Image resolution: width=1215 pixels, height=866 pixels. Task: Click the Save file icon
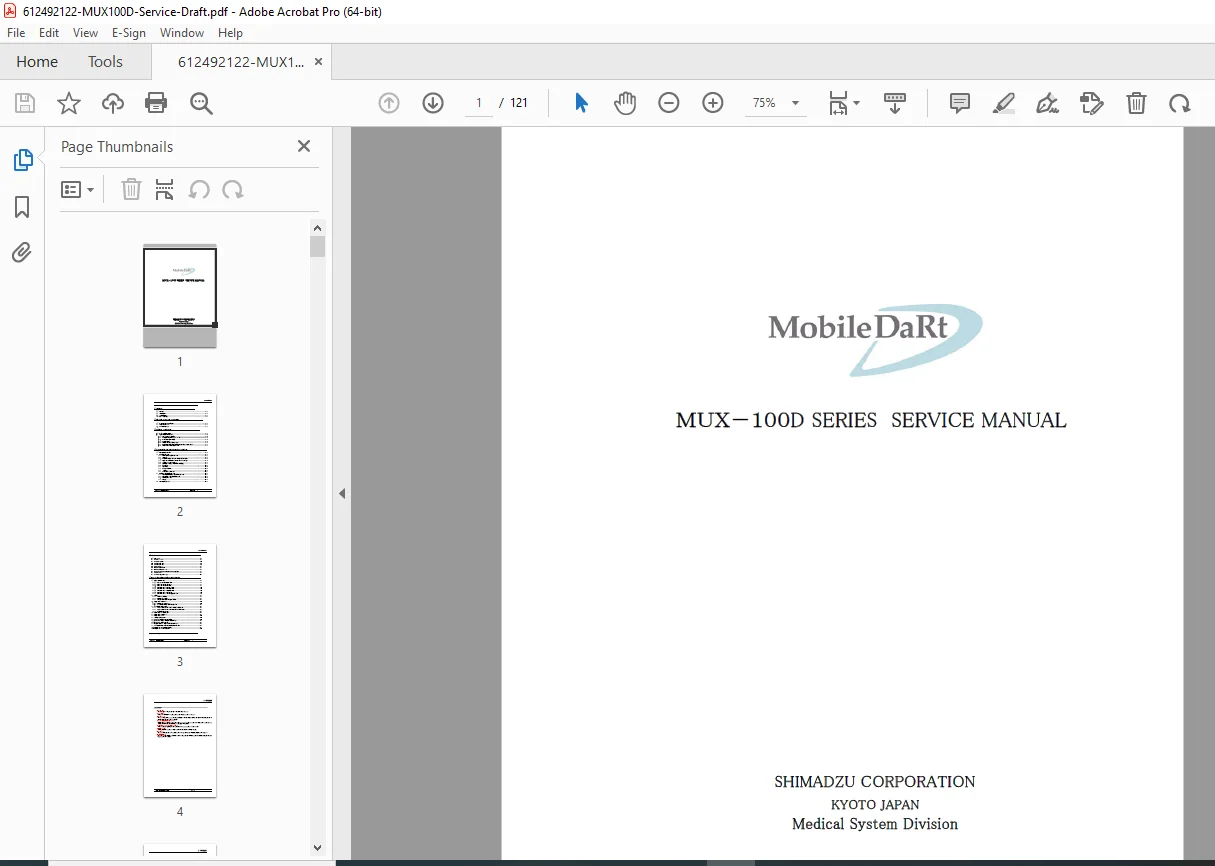(25, 103)
